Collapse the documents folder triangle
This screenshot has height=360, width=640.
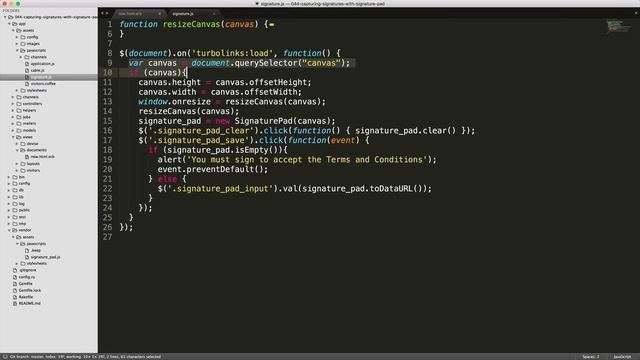(x=17, y=150)
